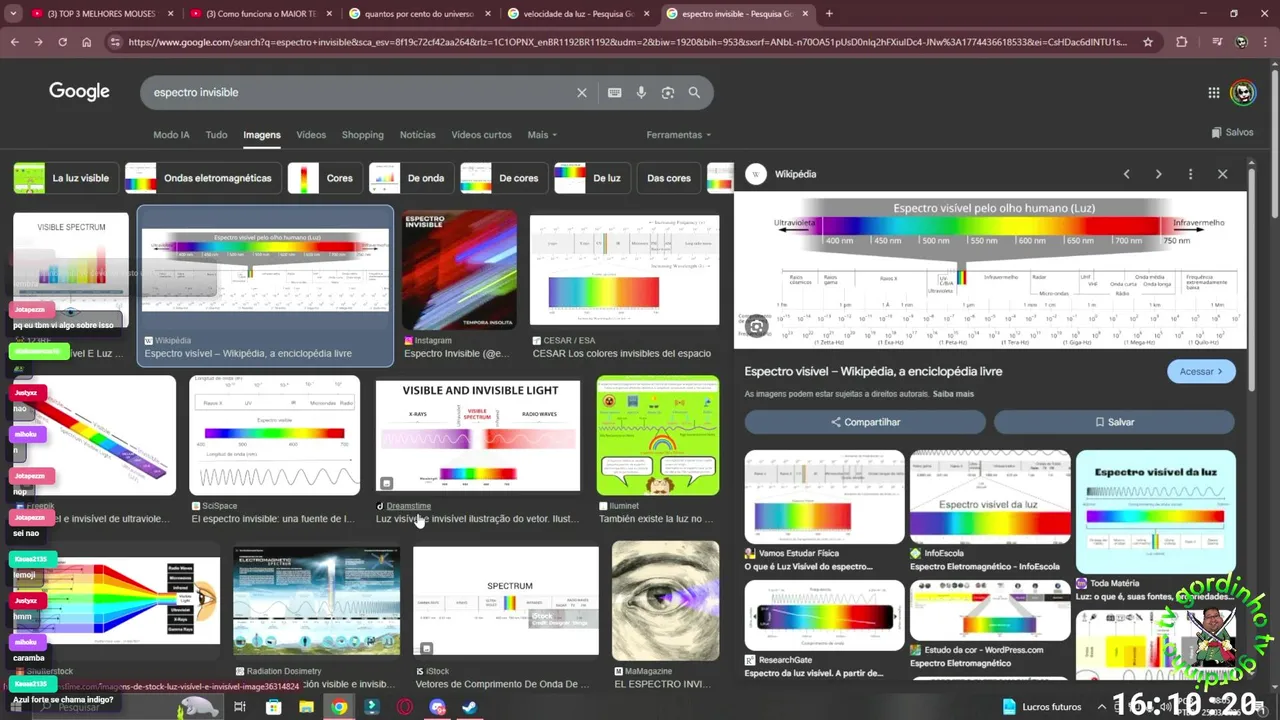Open the InfoEscola related image thumbnail

pyautogui.click(x=990, y=497)
